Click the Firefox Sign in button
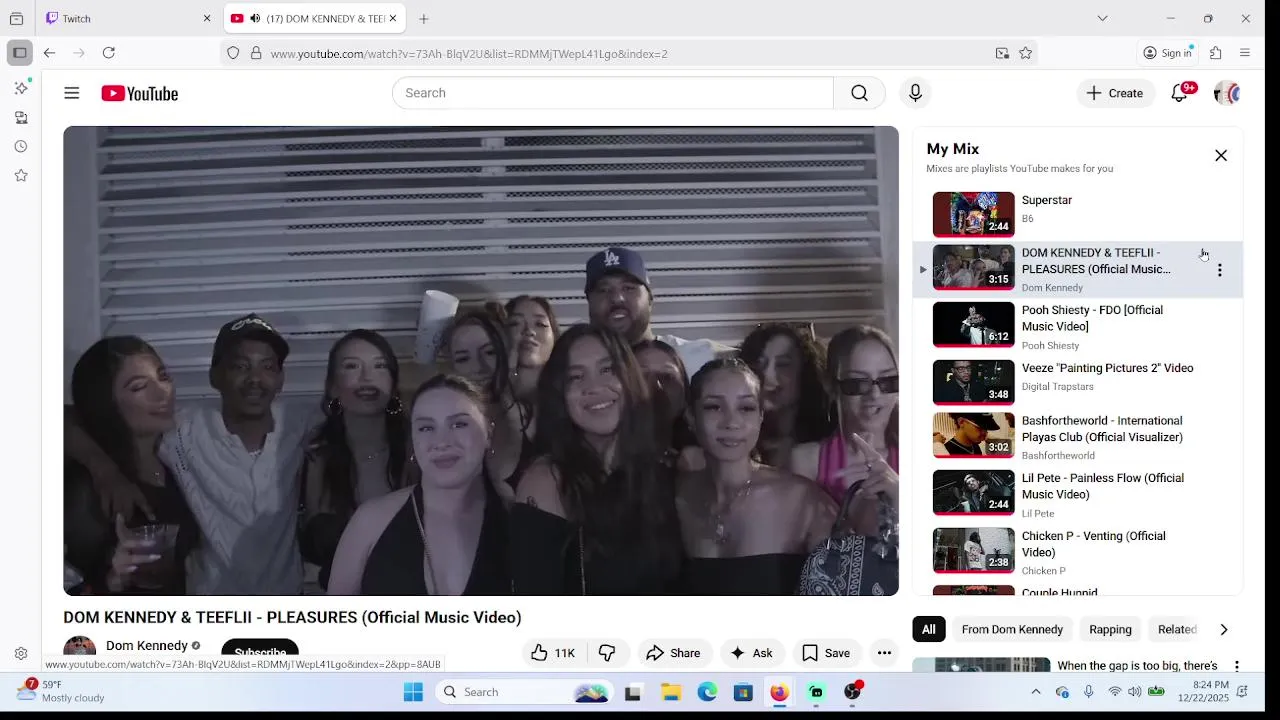Screen dimensions: 1280x720 1168,53
